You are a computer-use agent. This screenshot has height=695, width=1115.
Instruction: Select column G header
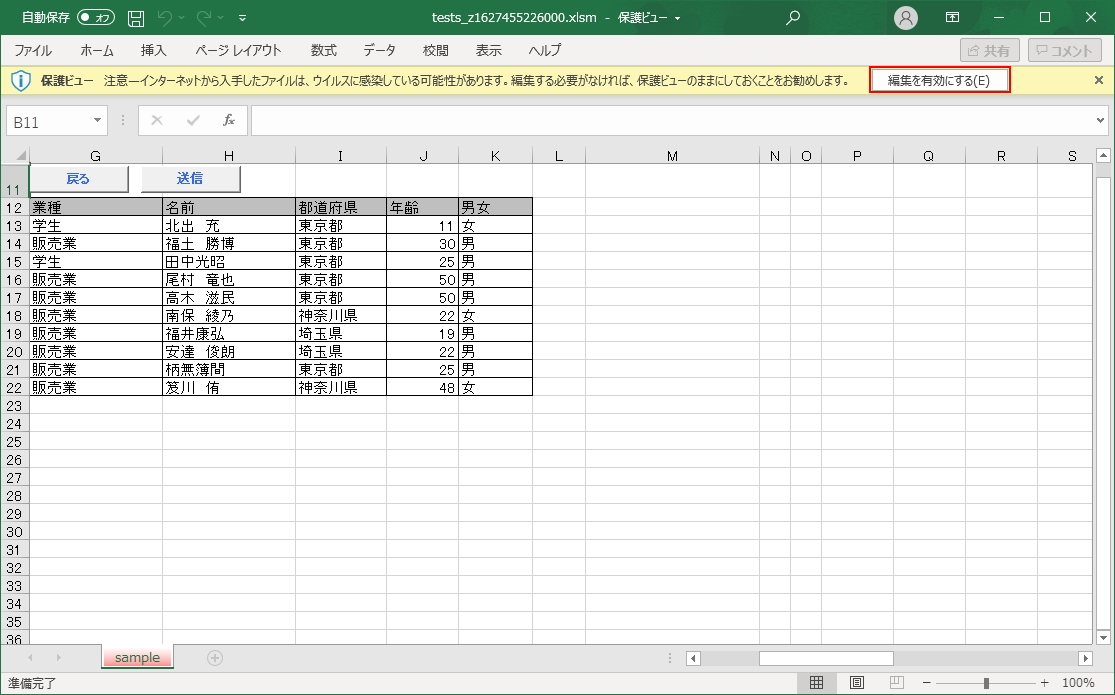tap(96, 156)
